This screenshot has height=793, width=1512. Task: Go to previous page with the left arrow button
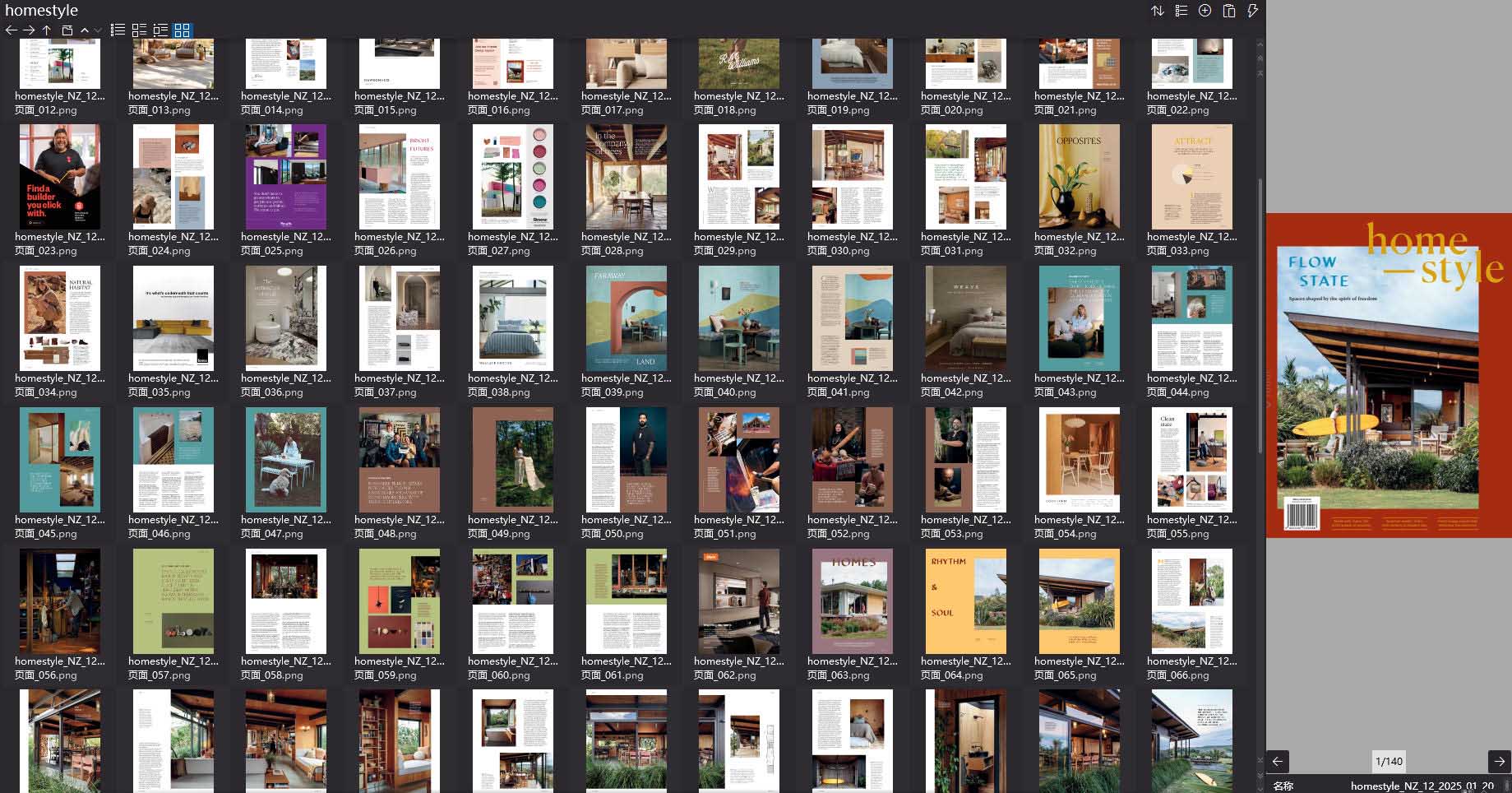click(1279, 761)
